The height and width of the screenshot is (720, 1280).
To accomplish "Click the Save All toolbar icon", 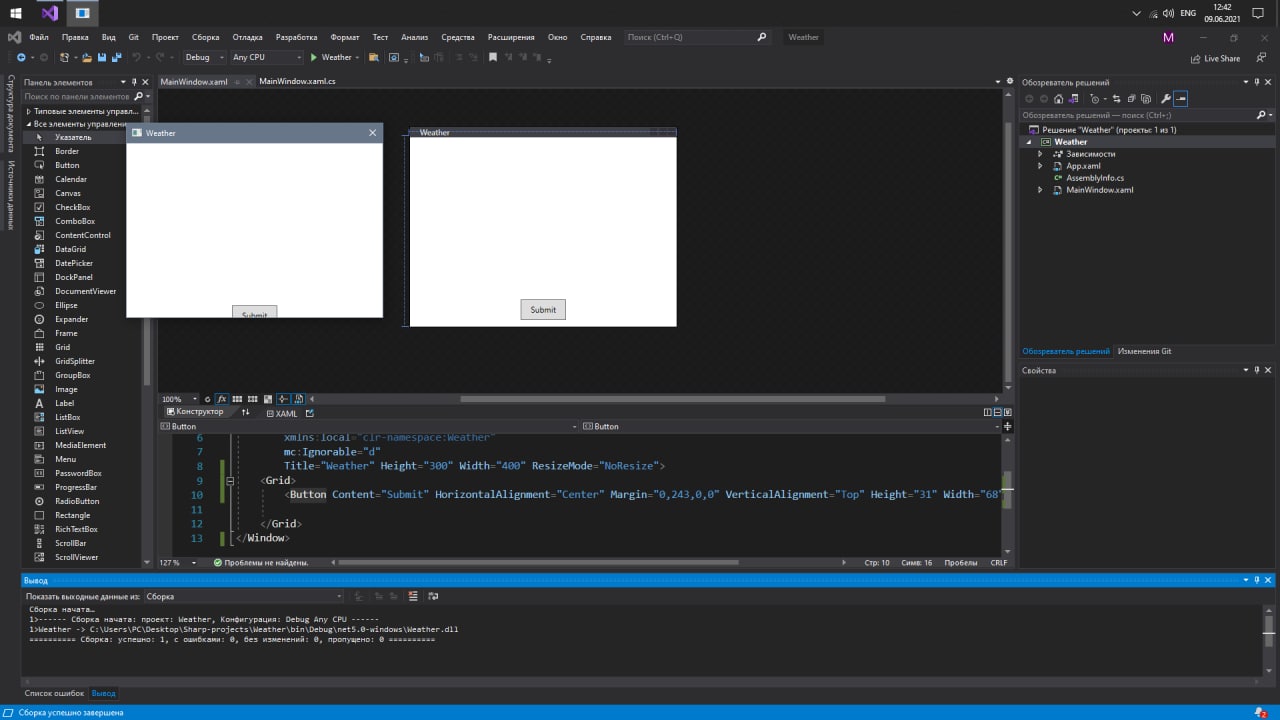I will (x=116, y=57).
